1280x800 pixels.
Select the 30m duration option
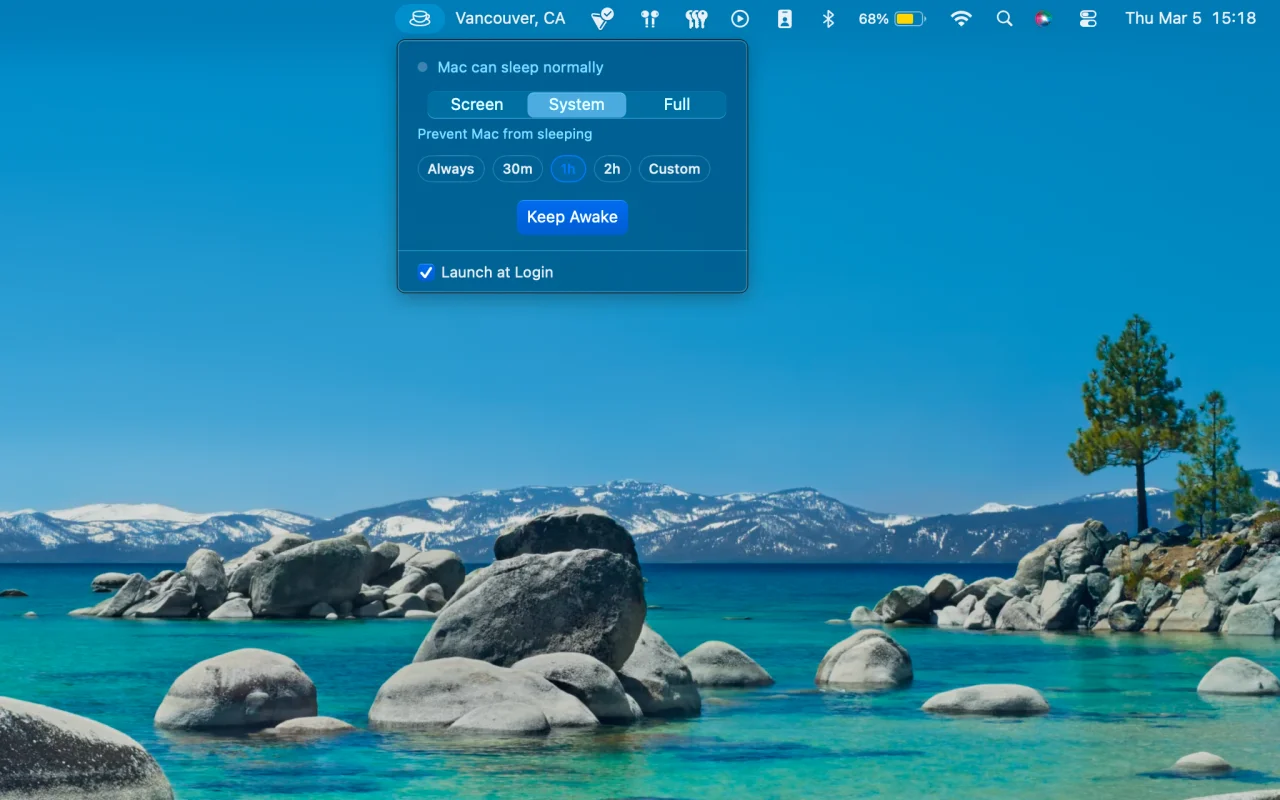pos(517,169)
